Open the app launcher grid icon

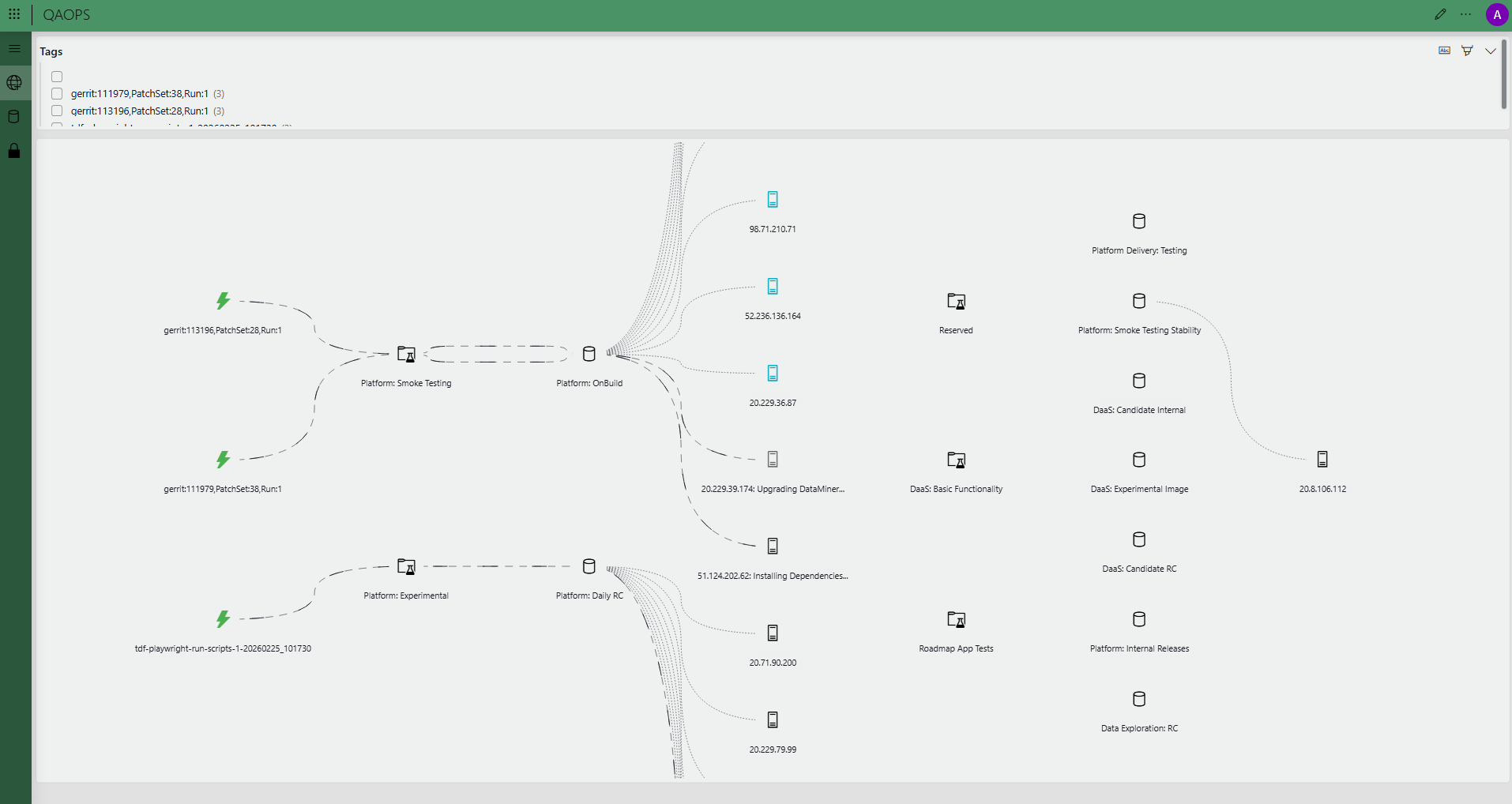(14, 14)
